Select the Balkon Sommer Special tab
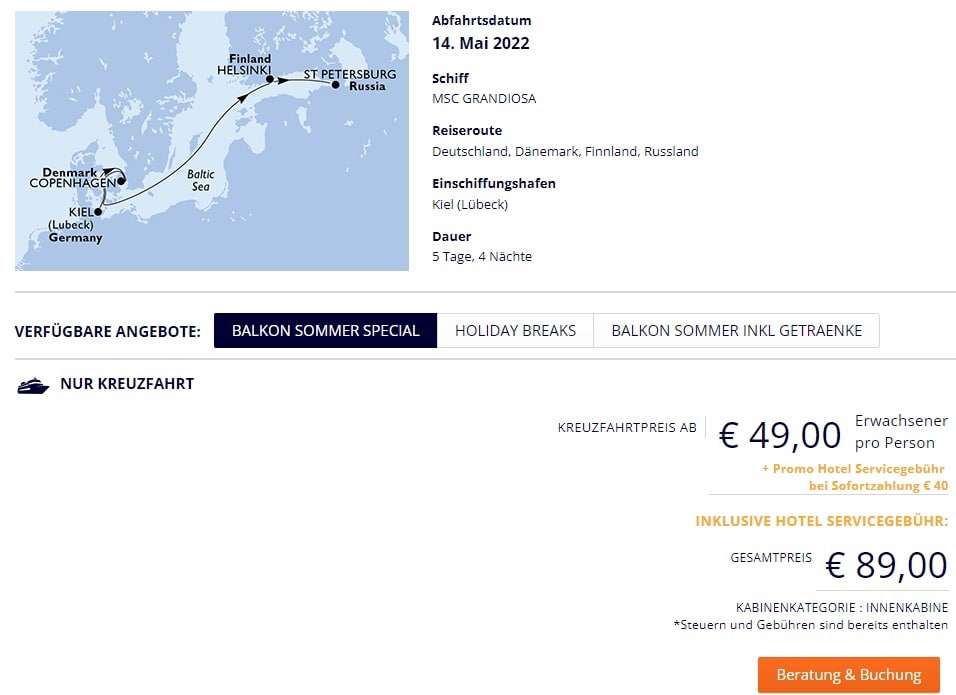The image size is (956, 695). (x=325, y=330)
